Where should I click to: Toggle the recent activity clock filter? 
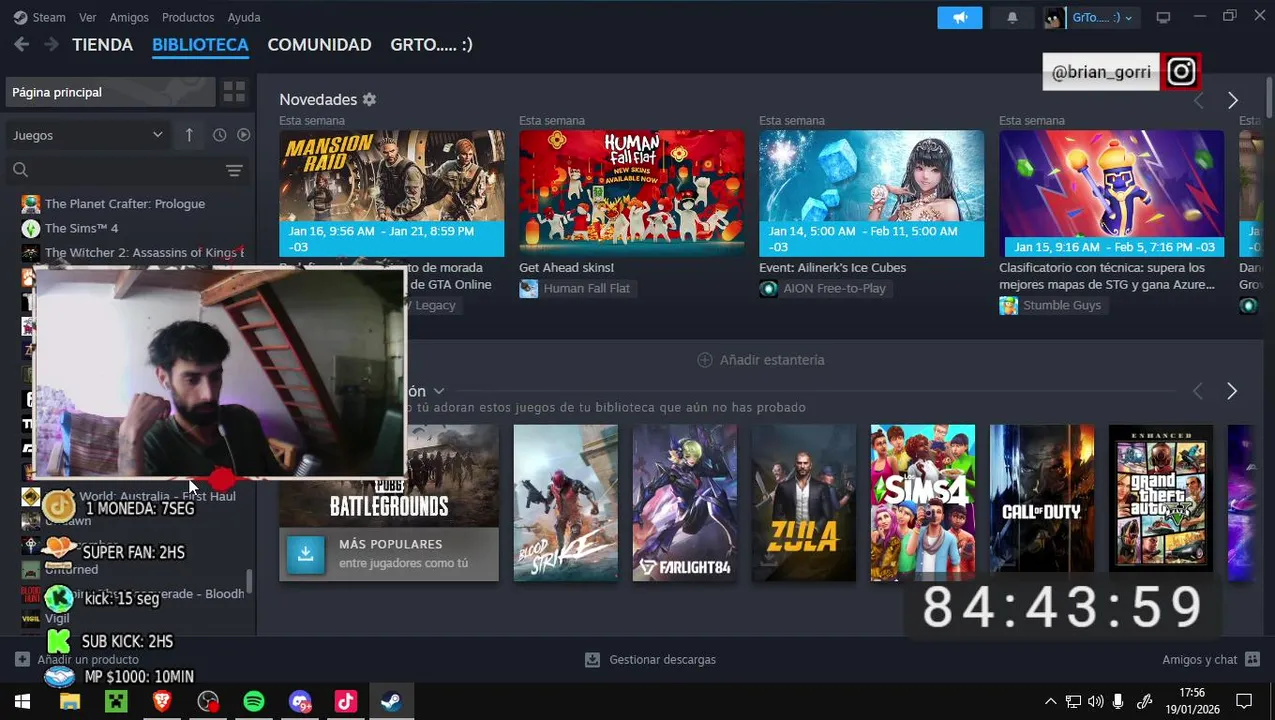(x=220, y=135)
